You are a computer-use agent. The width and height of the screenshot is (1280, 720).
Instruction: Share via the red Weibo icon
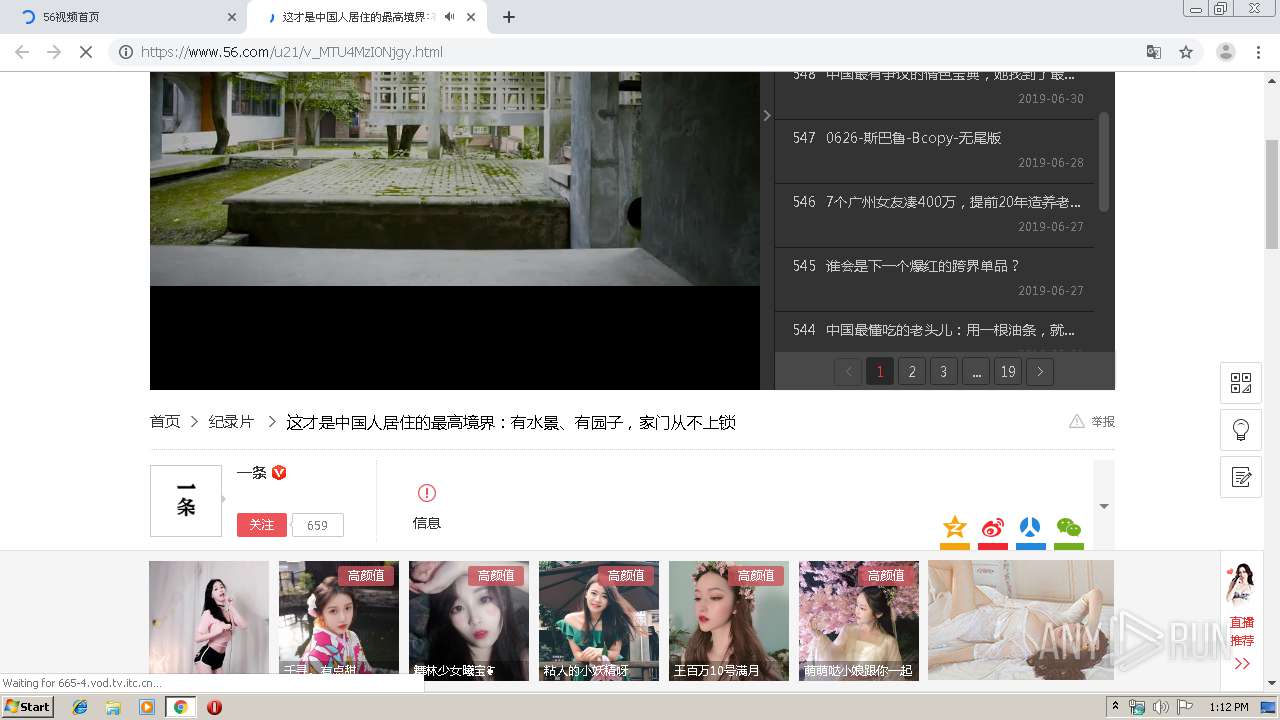pos(993,528)
